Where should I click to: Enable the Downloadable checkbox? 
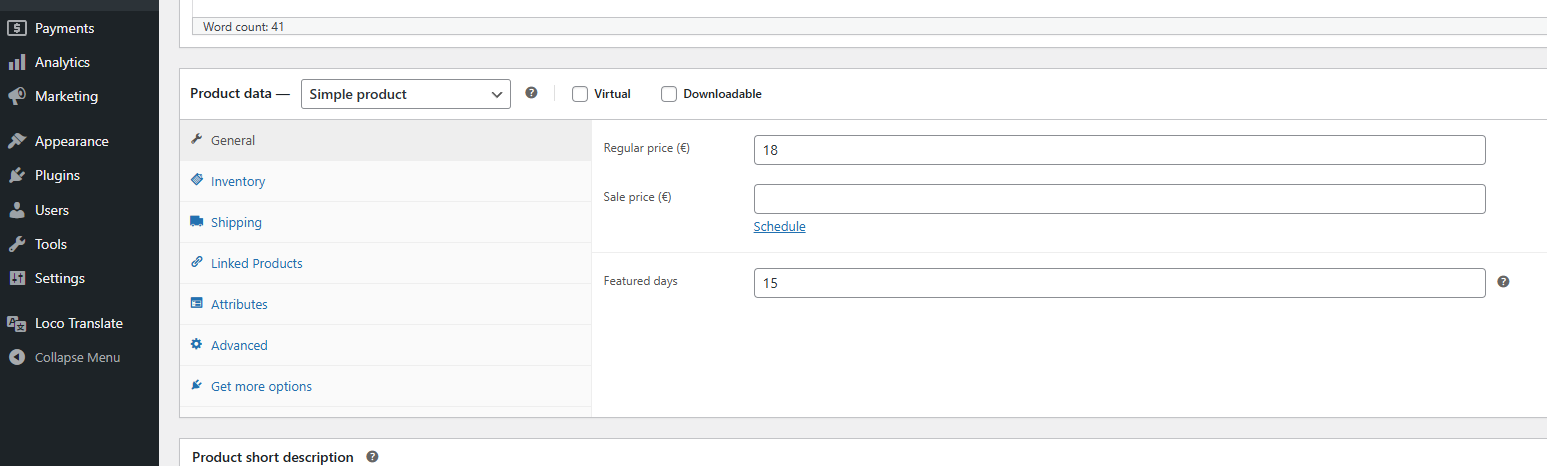(x=669, y=94)
